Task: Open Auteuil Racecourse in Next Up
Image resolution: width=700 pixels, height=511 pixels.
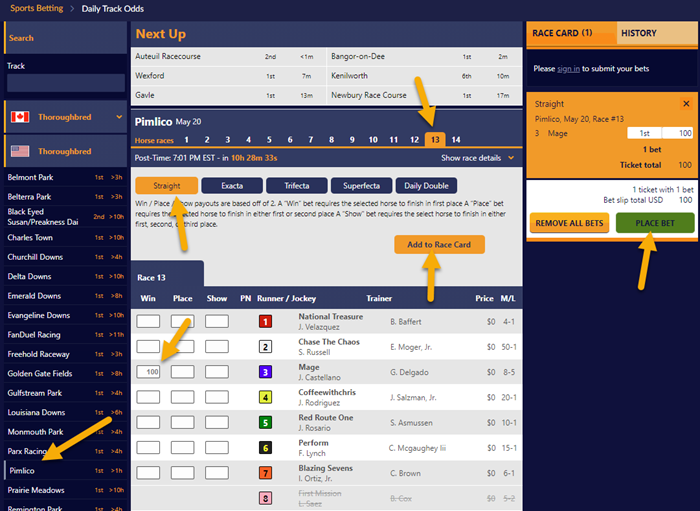Action: [x=229, y=57]
